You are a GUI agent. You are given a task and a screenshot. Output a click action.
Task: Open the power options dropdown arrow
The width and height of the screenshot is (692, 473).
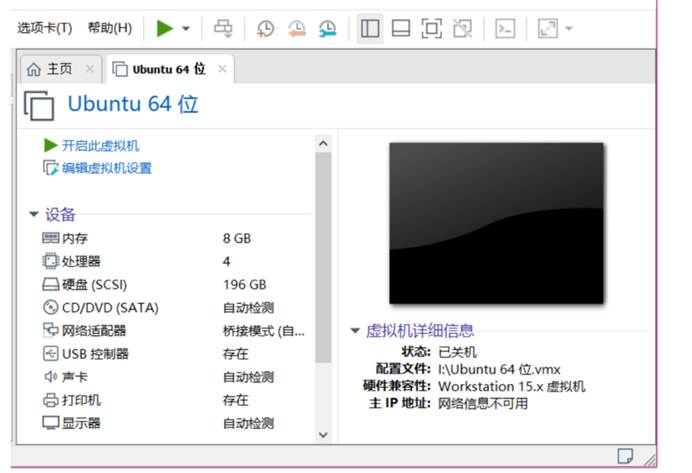pos(186,29)
